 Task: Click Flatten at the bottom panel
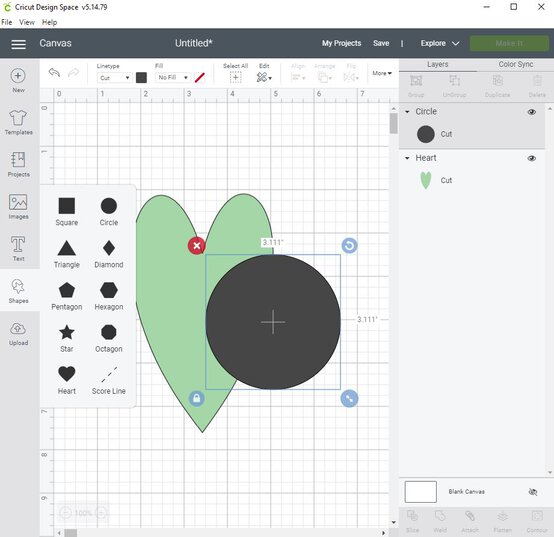point(502,521)
